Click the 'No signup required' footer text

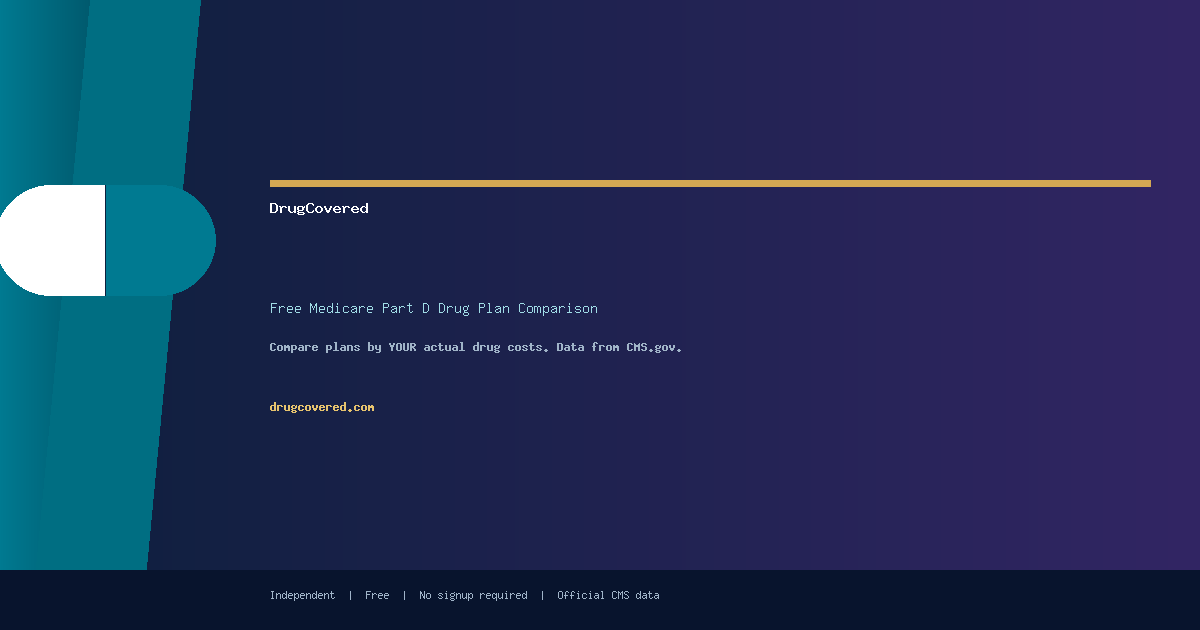point(473,595)
